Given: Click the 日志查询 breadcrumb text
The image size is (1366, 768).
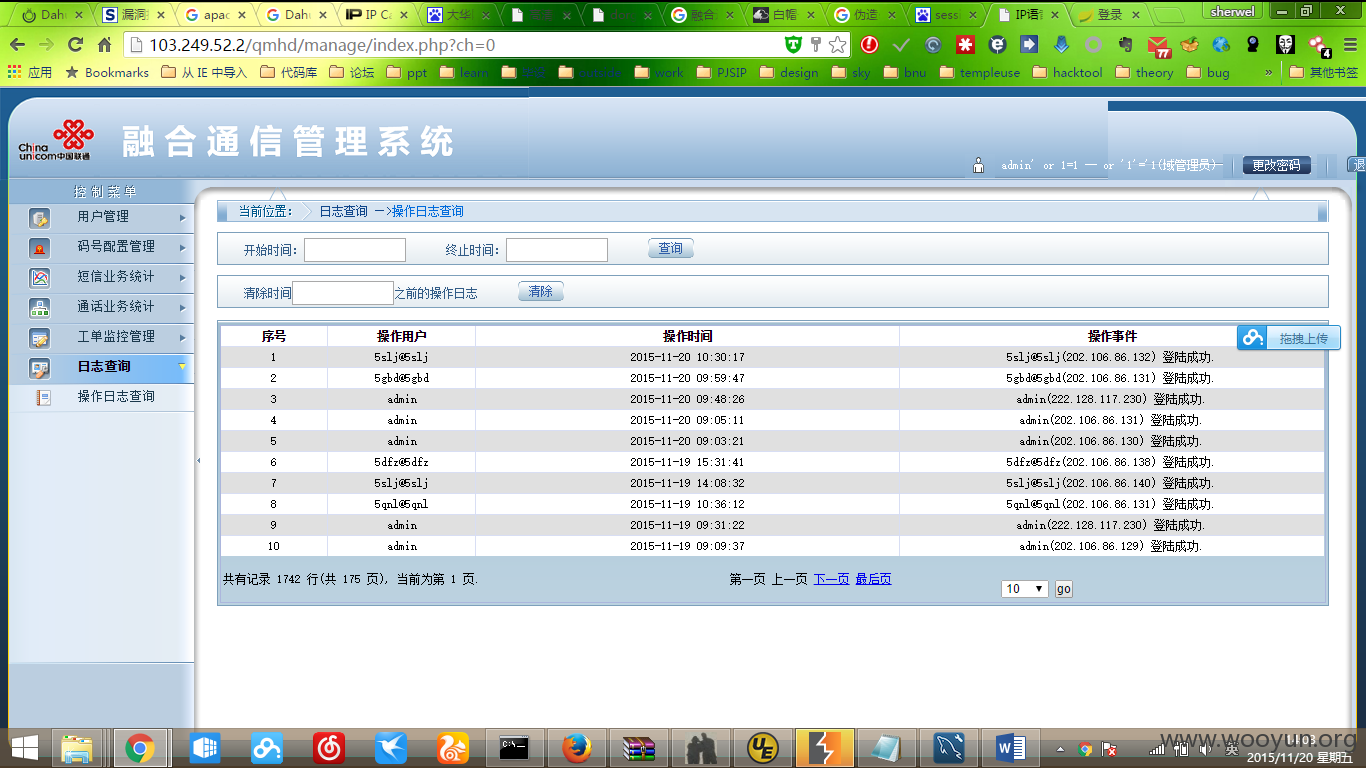Looking at the screenshot, I should tap(343, 212).
